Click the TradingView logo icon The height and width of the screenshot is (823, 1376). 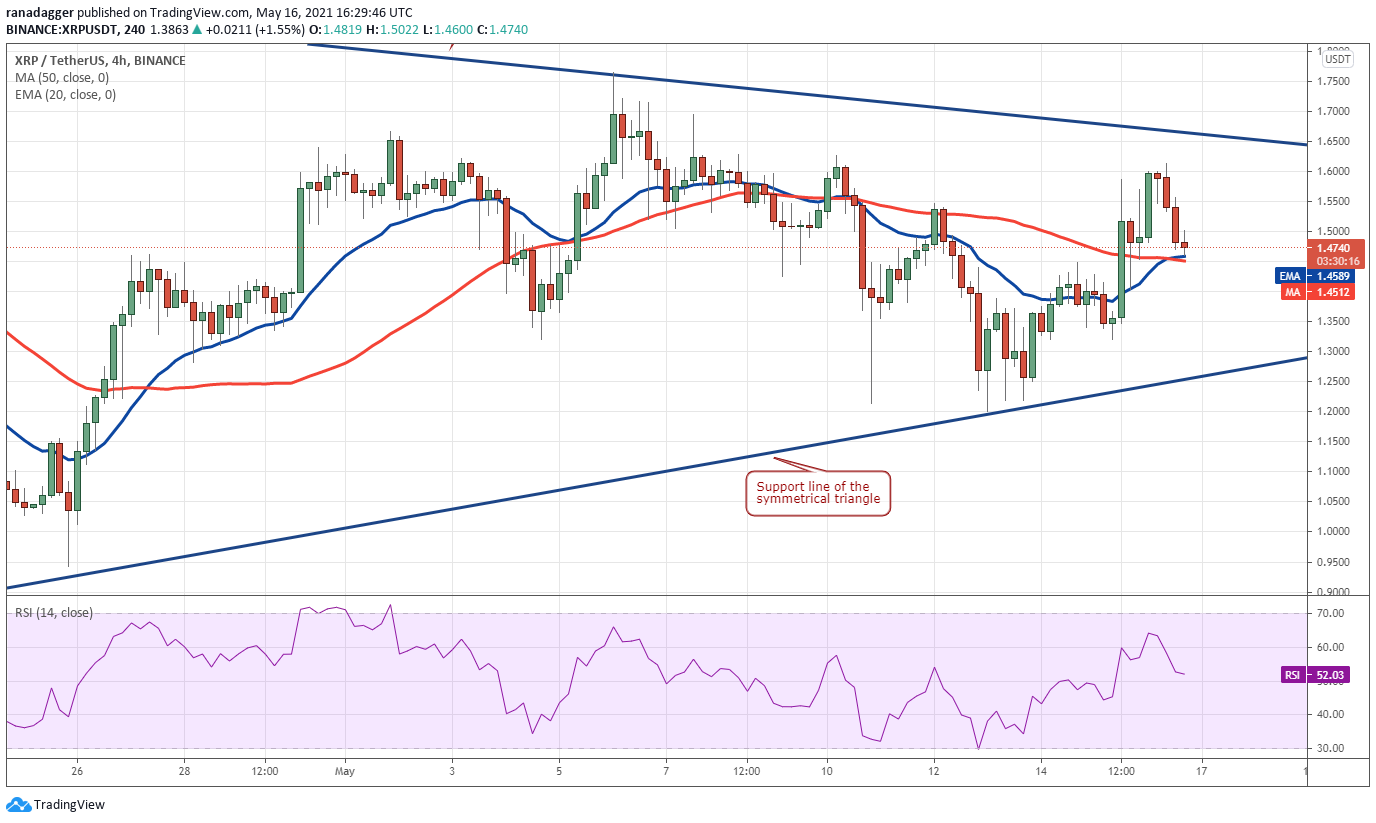click(x=18, y=804)
